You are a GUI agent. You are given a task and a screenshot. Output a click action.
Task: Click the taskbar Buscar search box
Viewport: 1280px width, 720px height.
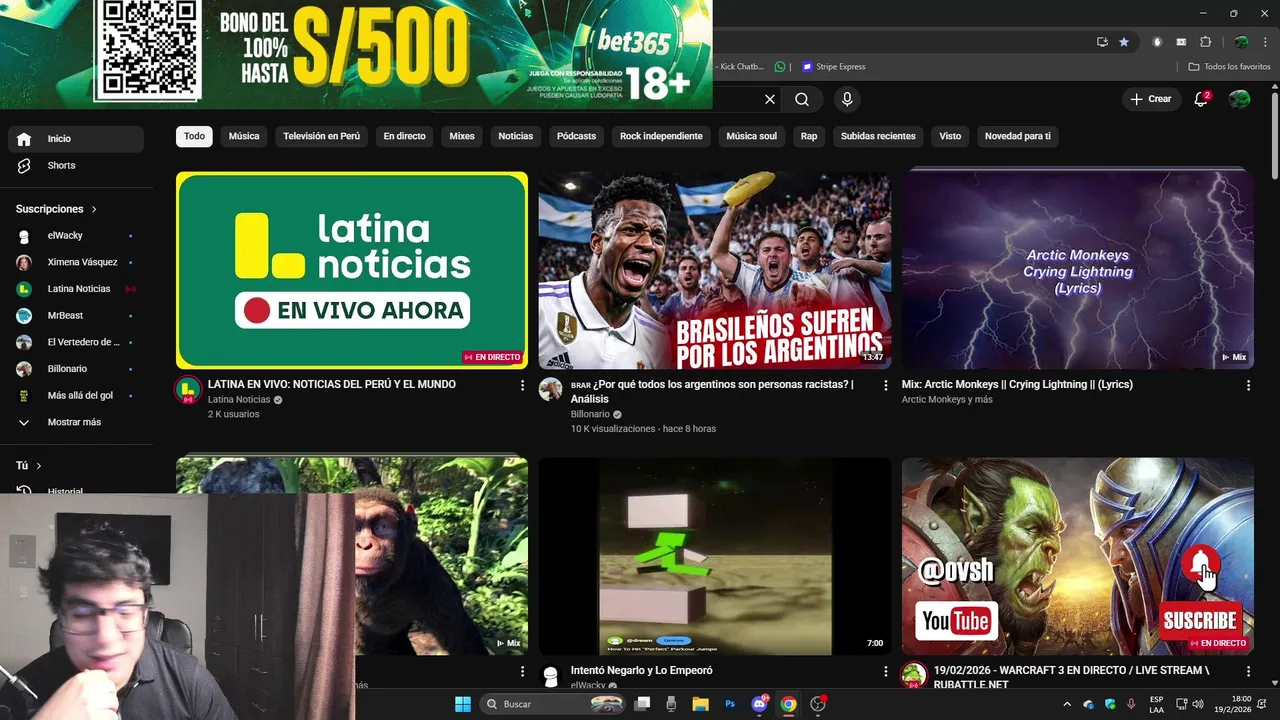pos(553,704)
